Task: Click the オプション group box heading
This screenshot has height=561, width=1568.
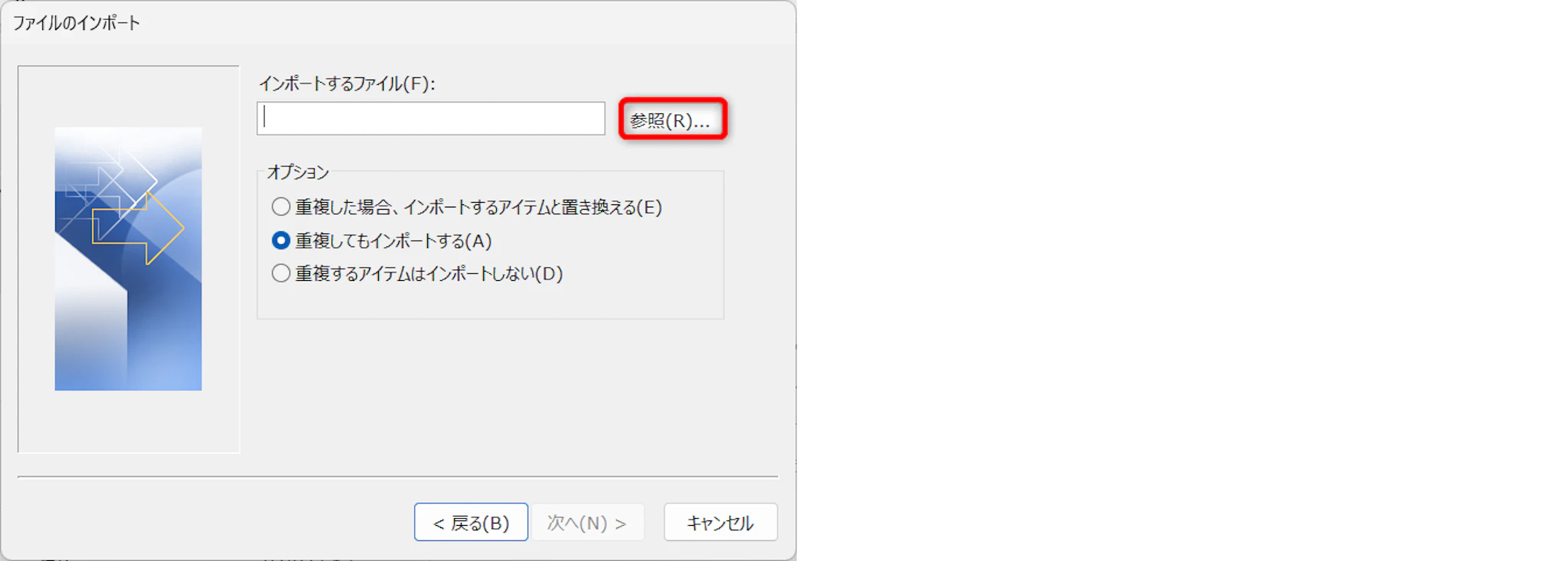Action: [x=298, y=172]
